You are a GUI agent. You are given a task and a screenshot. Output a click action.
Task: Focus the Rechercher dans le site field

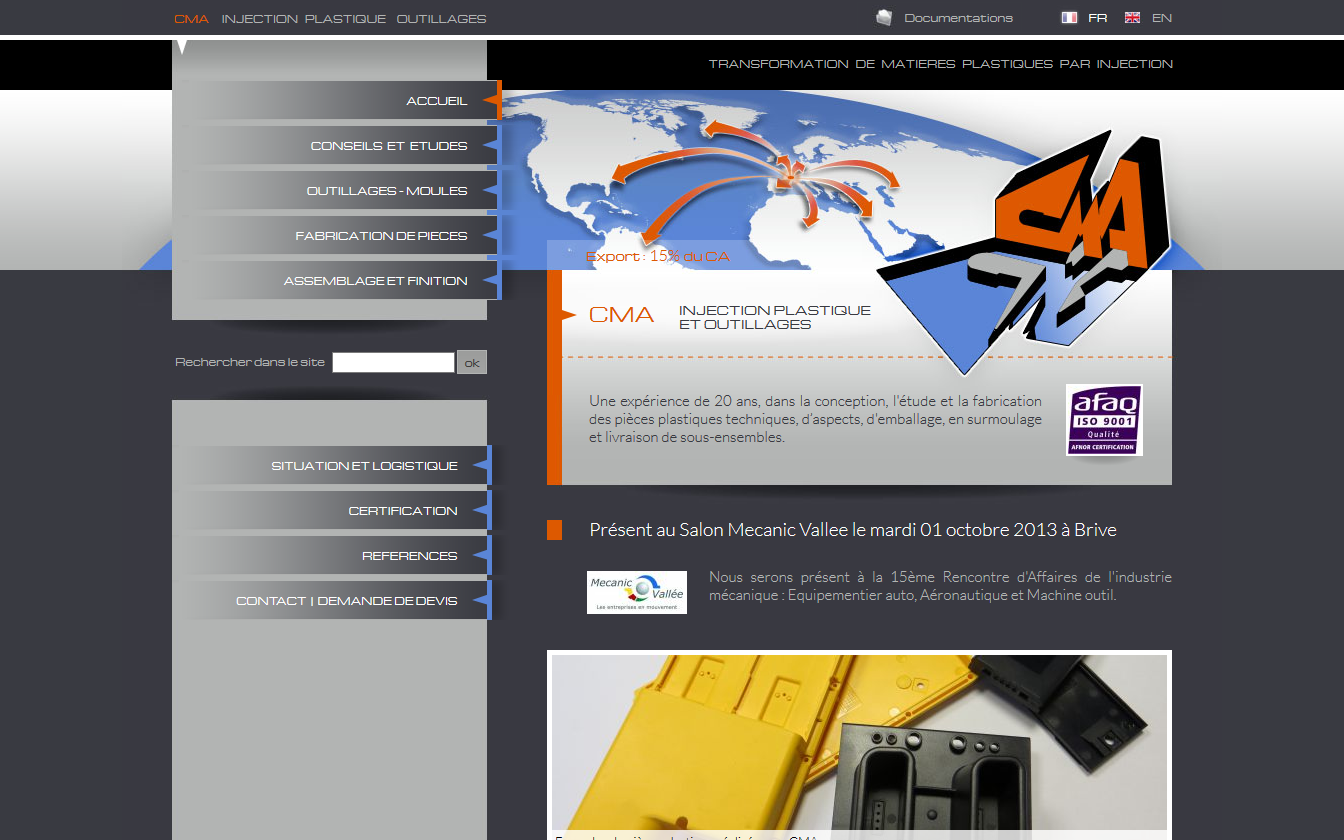tap(393, 362)
